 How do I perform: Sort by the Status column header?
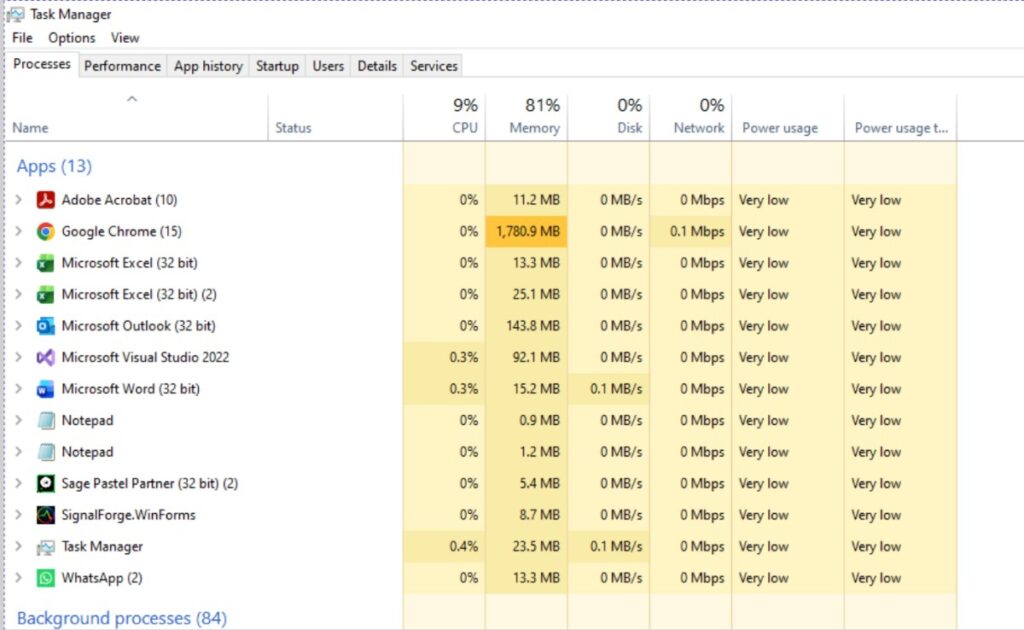click(x=335, y=117)
